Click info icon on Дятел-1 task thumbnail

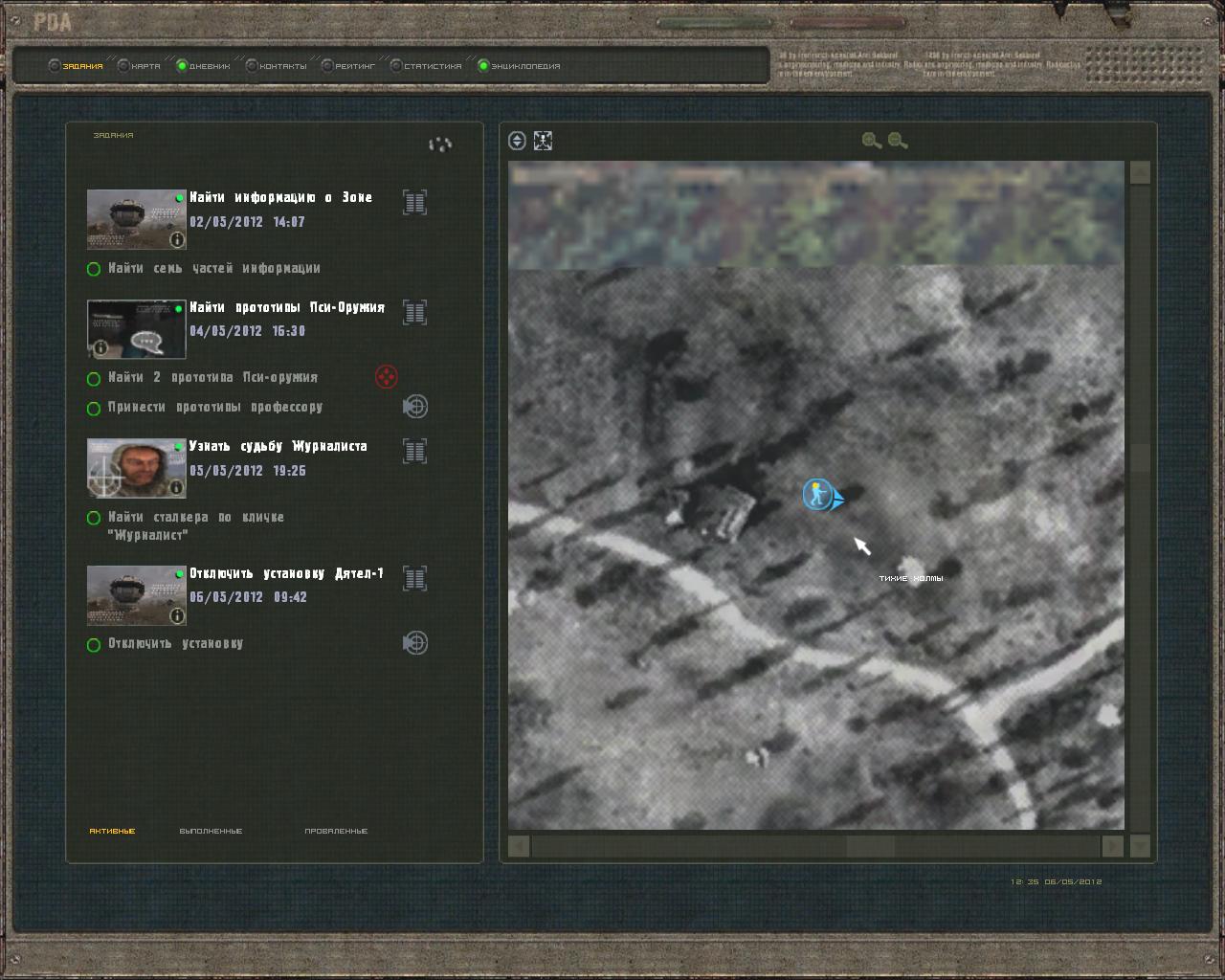[x=176, y=615]
